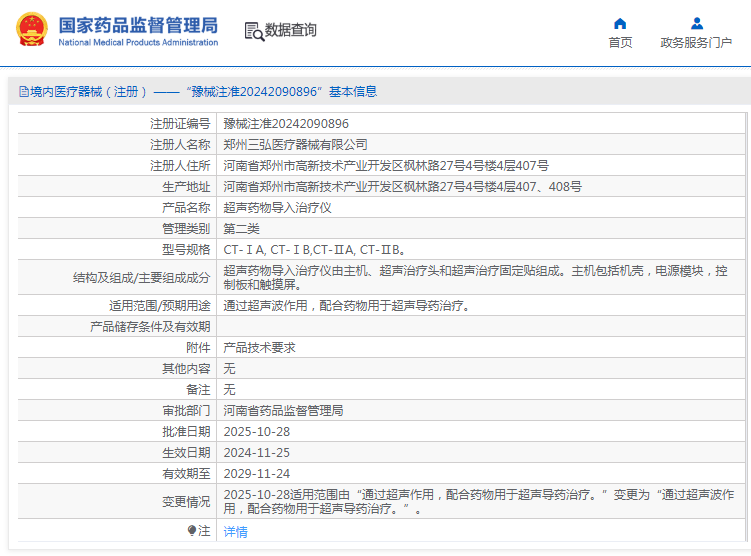Select the 结构及组成 description text
Viewport: 751px width, 556px height.
[x=476, y=278]
